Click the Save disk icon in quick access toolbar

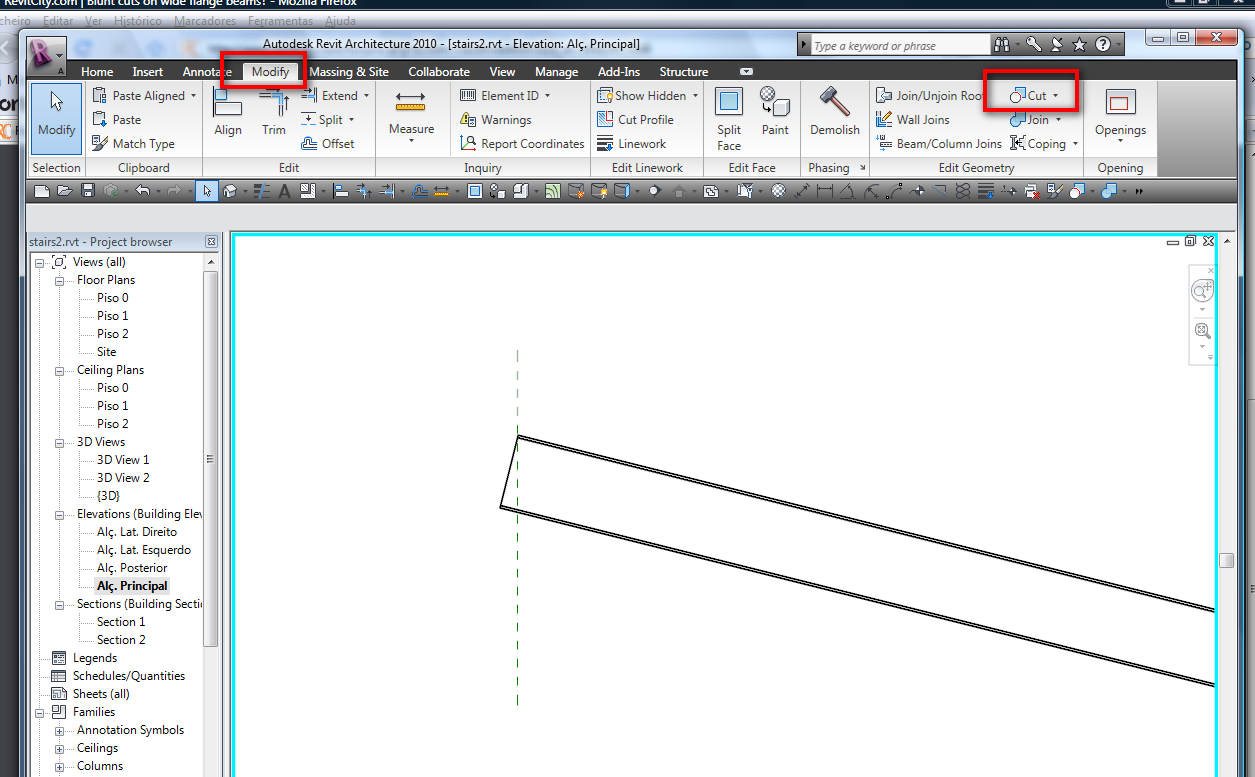[x=87, y=191]
